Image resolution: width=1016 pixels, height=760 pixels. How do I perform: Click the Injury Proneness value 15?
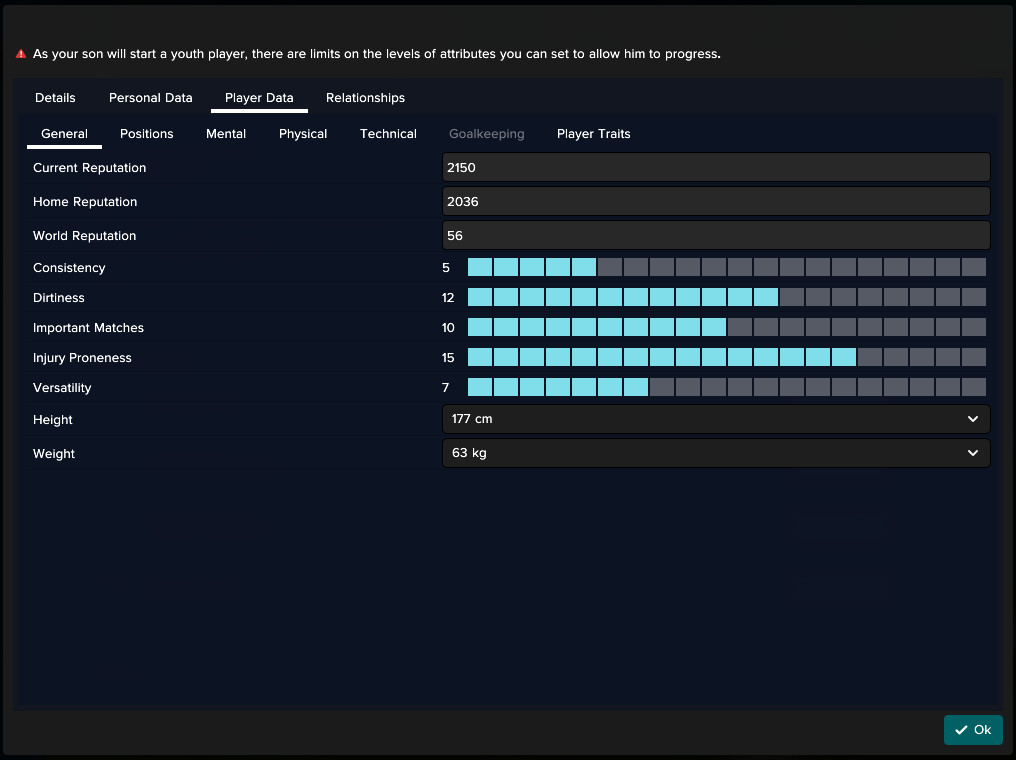(448, 358)
